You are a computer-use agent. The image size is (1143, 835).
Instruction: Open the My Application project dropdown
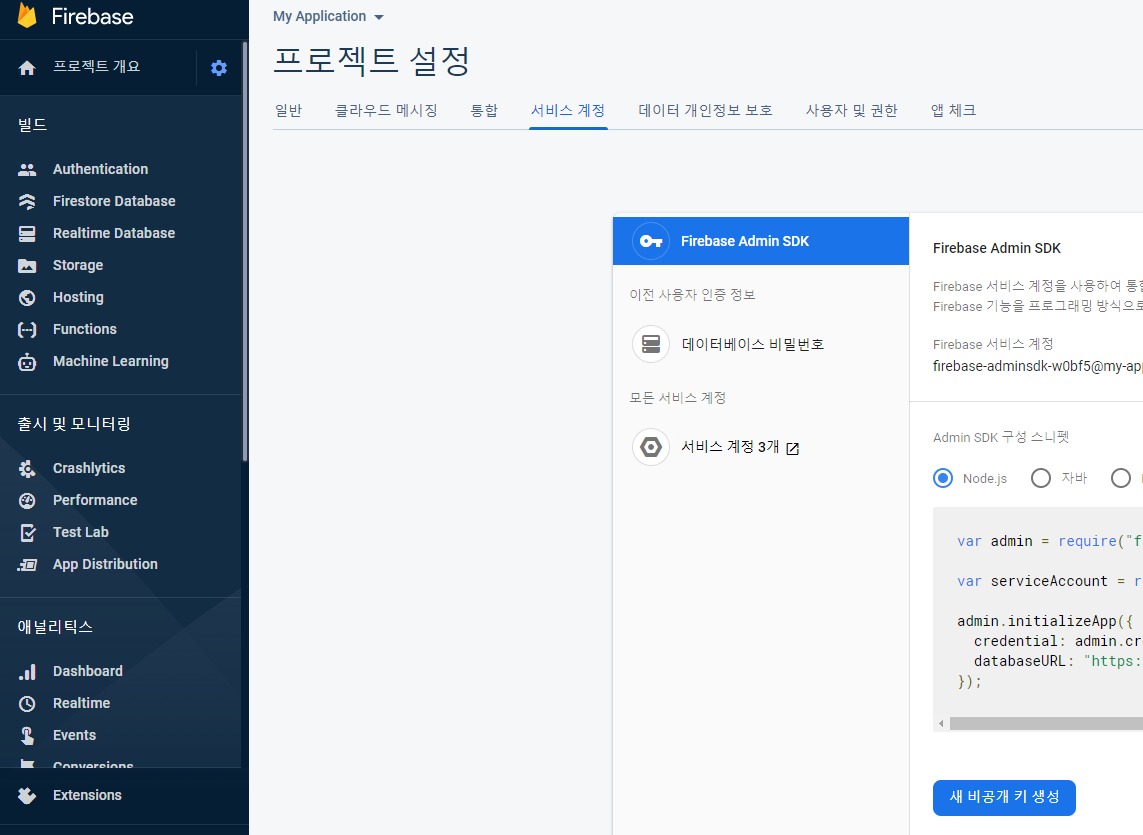click(x=328, y=16)
